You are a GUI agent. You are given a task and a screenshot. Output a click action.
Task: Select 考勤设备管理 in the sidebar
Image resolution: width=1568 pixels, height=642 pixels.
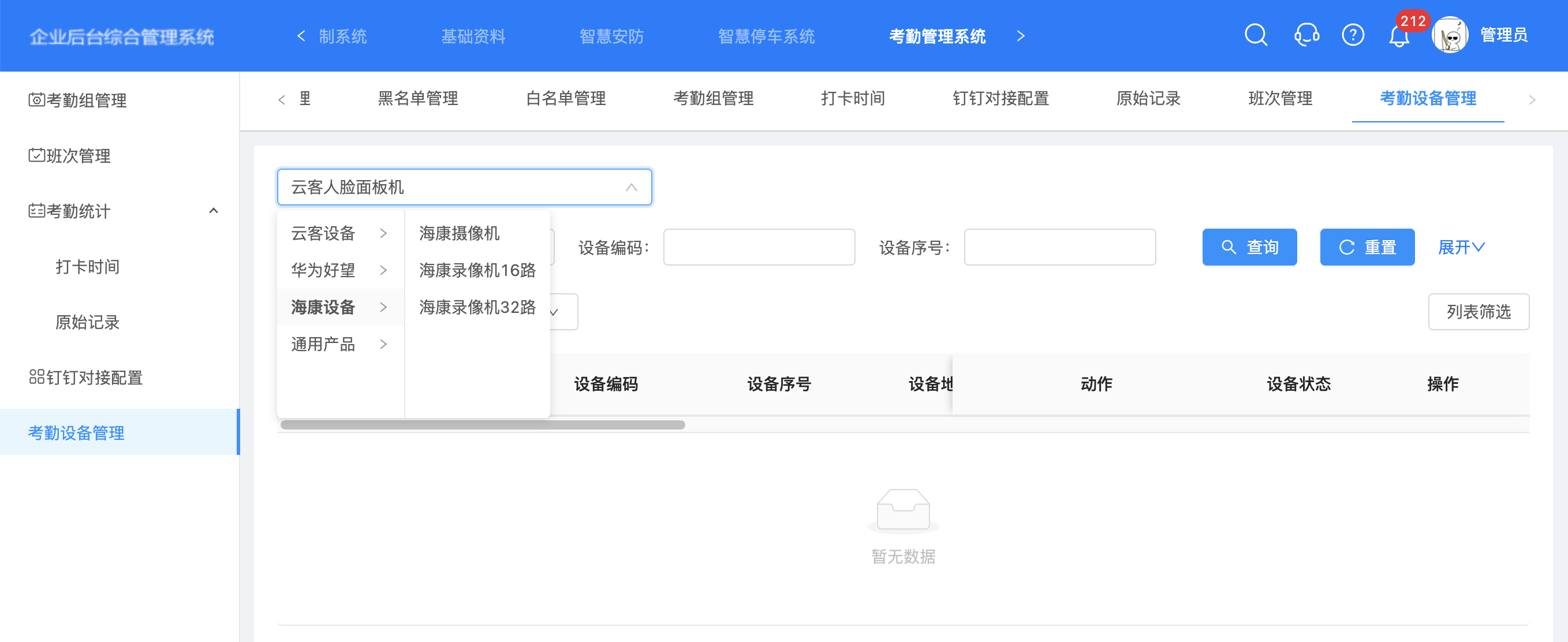(120, 432)
